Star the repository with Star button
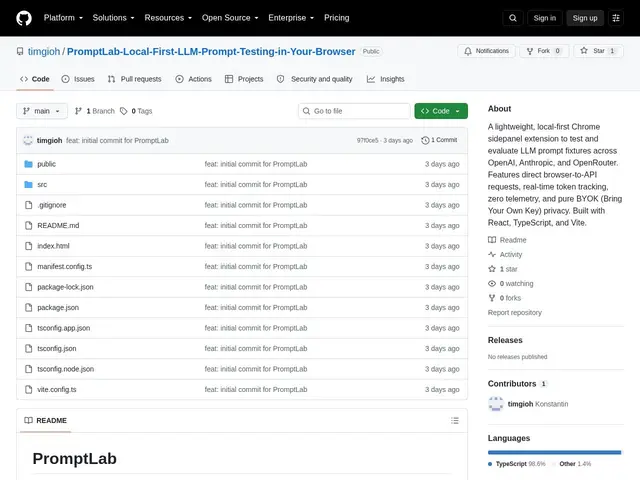This screenshot has height=480, width=640. [598, 51]
